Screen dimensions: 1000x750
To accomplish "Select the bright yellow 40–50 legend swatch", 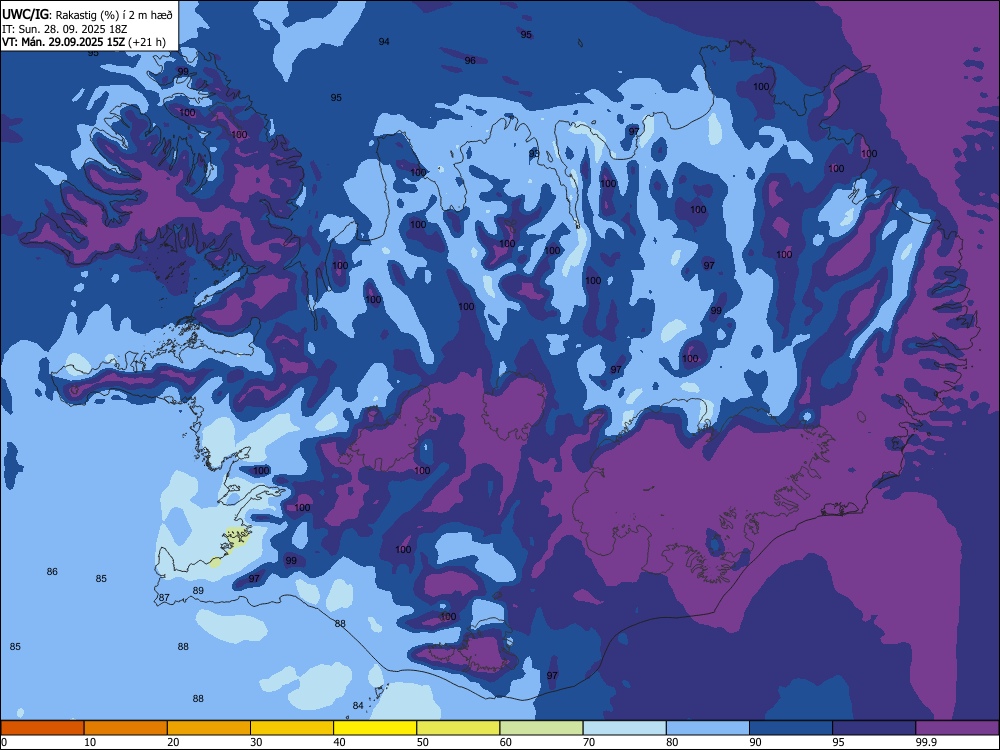I will click(375, 728).
